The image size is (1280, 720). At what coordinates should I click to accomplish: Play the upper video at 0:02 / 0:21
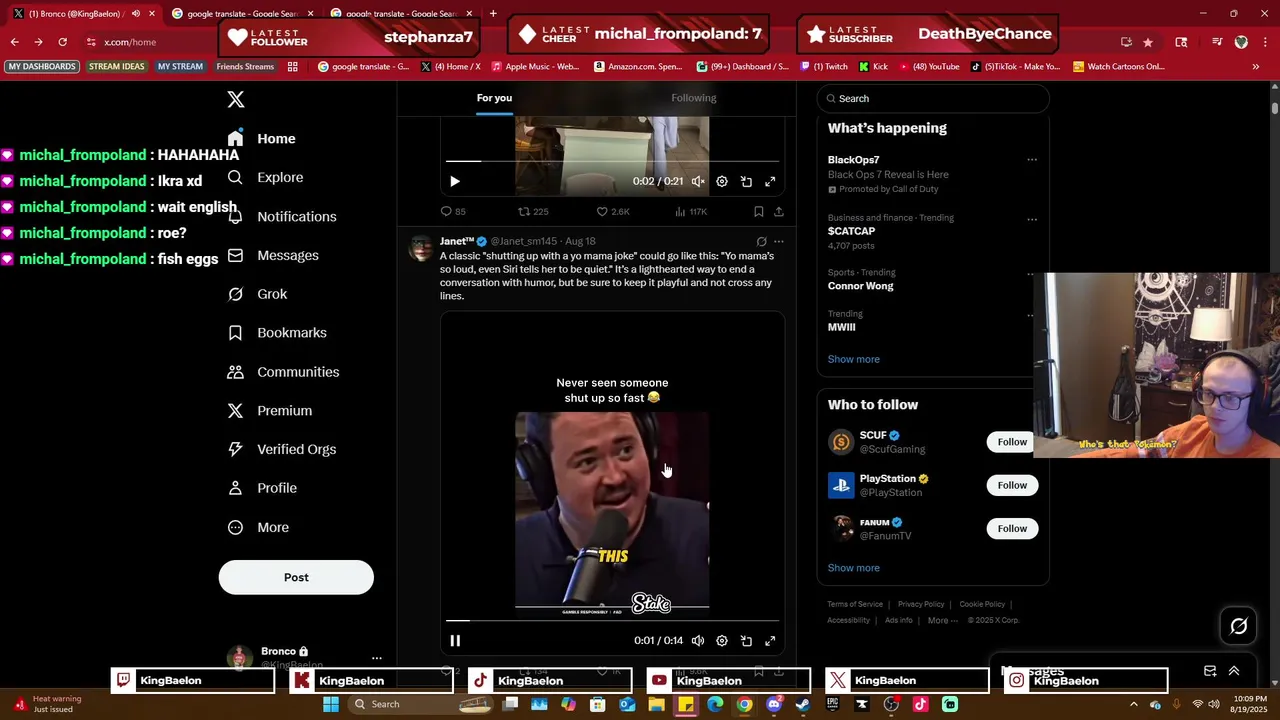[455, 181]
